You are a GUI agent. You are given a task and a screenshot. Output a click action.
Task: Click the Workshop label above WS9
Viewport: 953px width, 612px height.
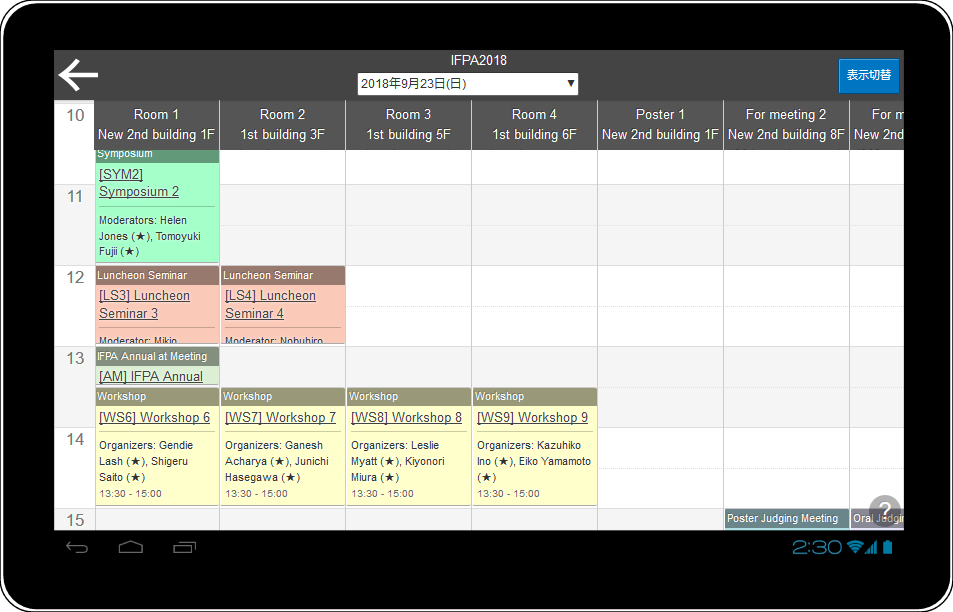[499, 396]
